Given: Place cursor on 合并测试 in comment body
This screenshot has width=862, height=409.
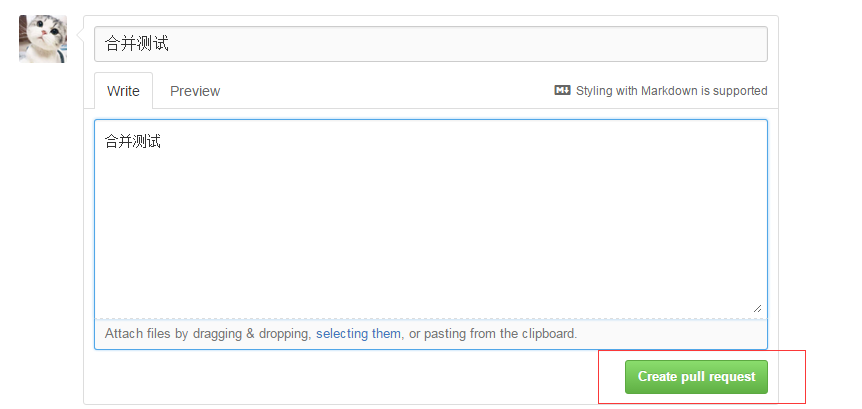Looking at the screenshot, I should click(x=132, y=141).
